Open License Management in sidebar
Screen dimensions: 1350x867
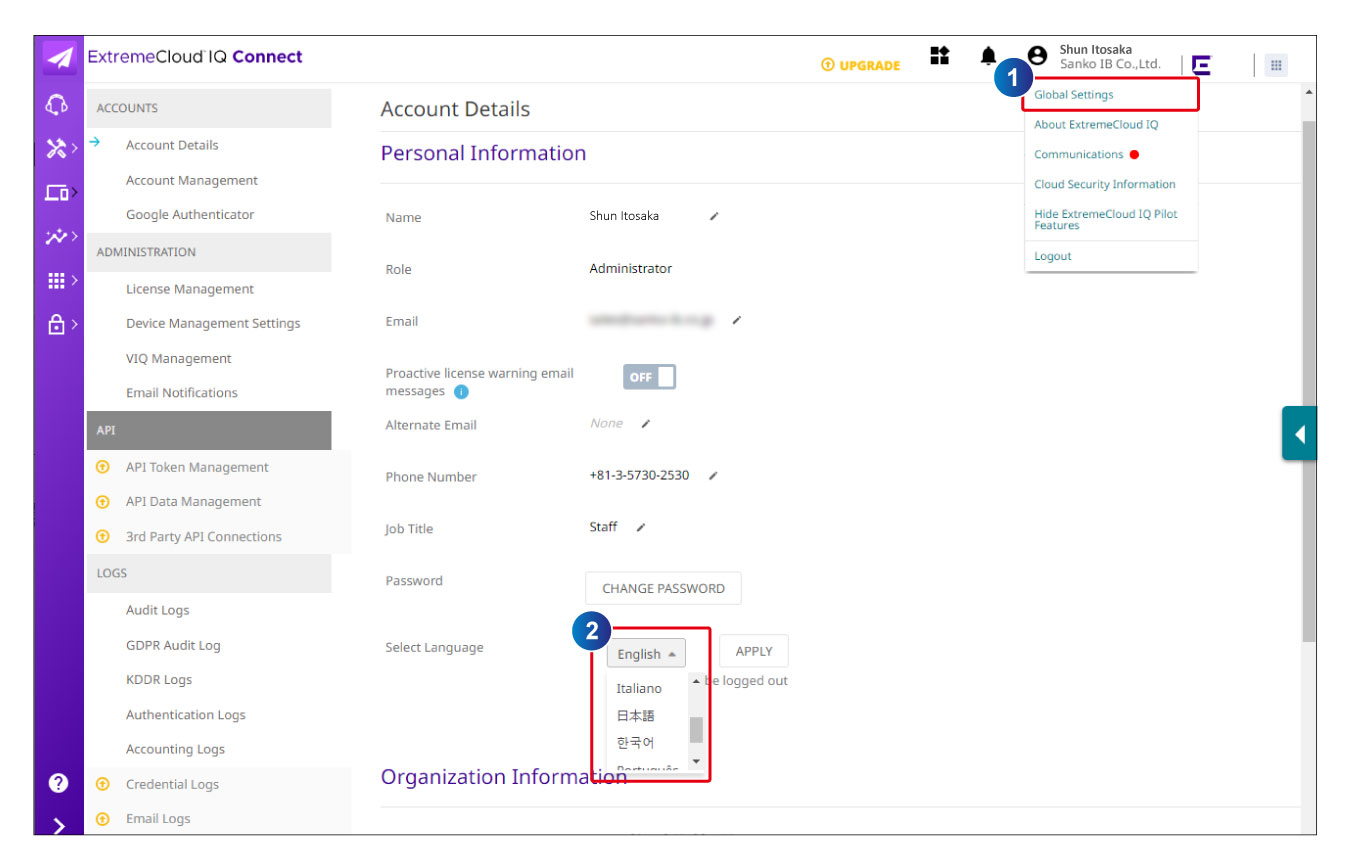(190, 289)
